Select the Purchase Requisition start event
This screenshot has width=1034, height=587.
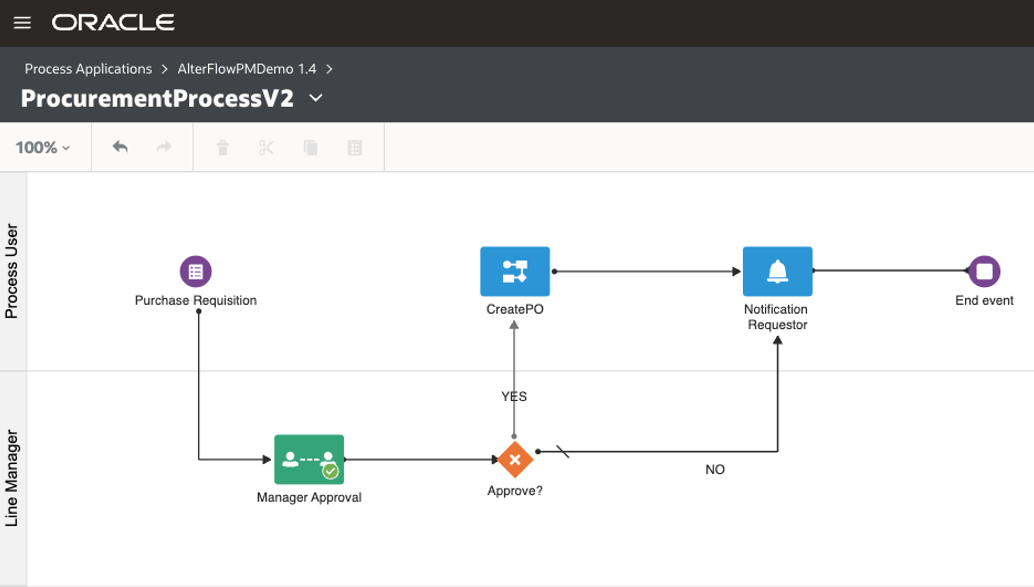pyautogui.click(x=195, y=270)
